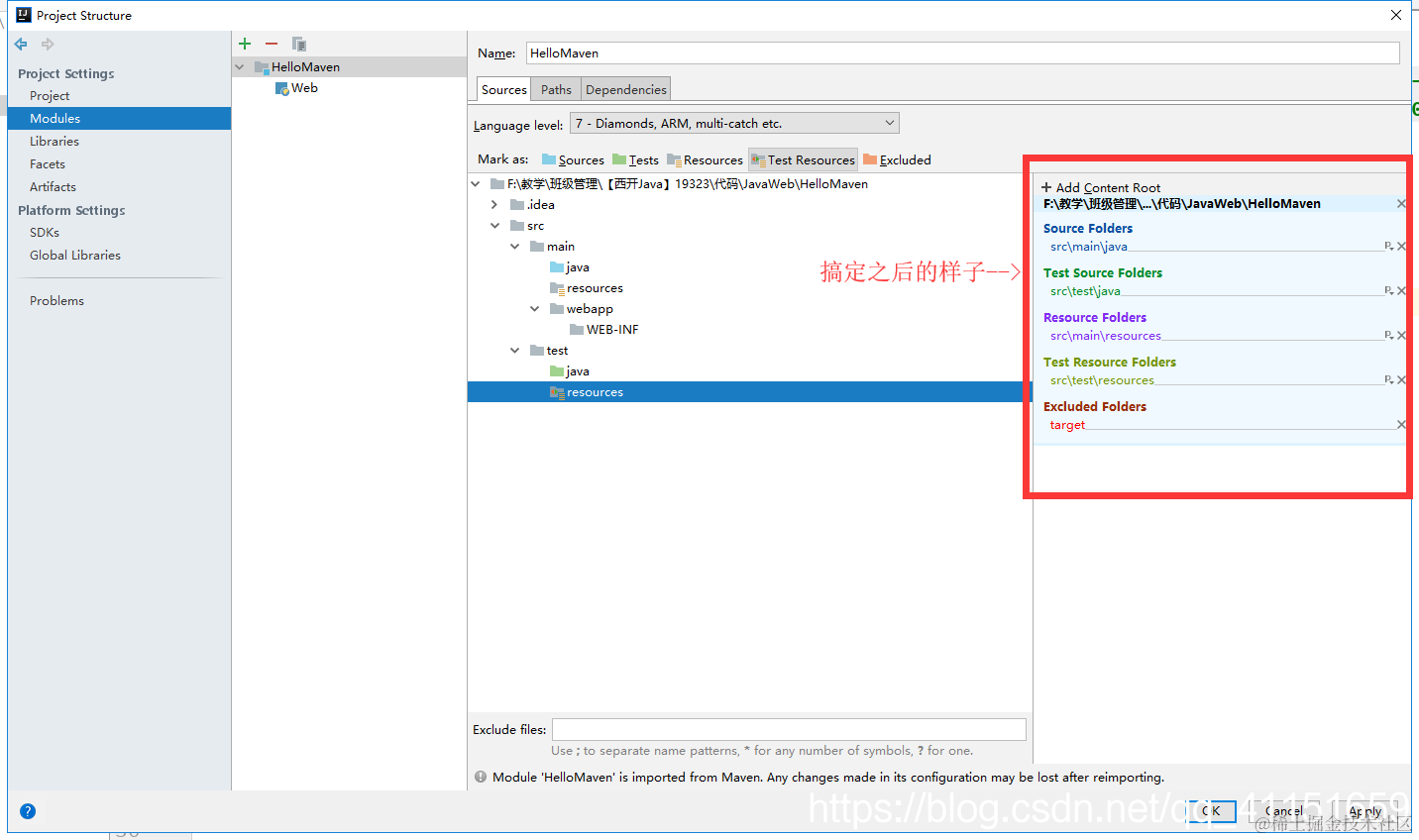Click the Cancel button
The height and width of the screenshot is (840, 1419).
point(1285,811)
